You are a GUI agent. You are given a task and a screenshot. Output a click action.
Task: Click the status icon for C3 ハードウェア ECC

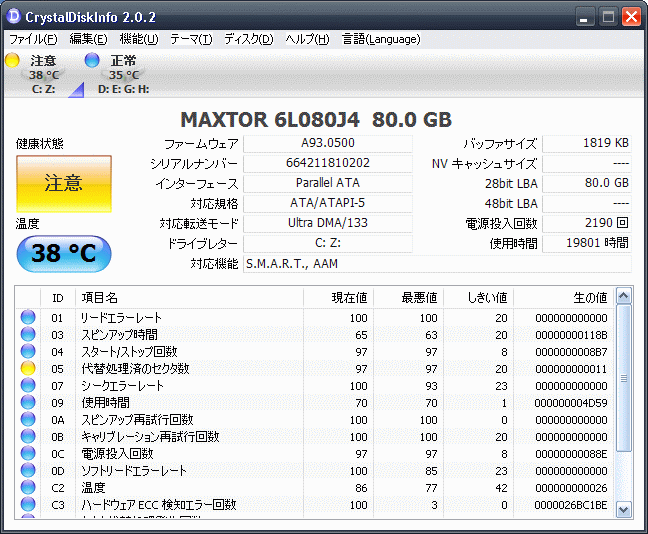coord(28,504)
